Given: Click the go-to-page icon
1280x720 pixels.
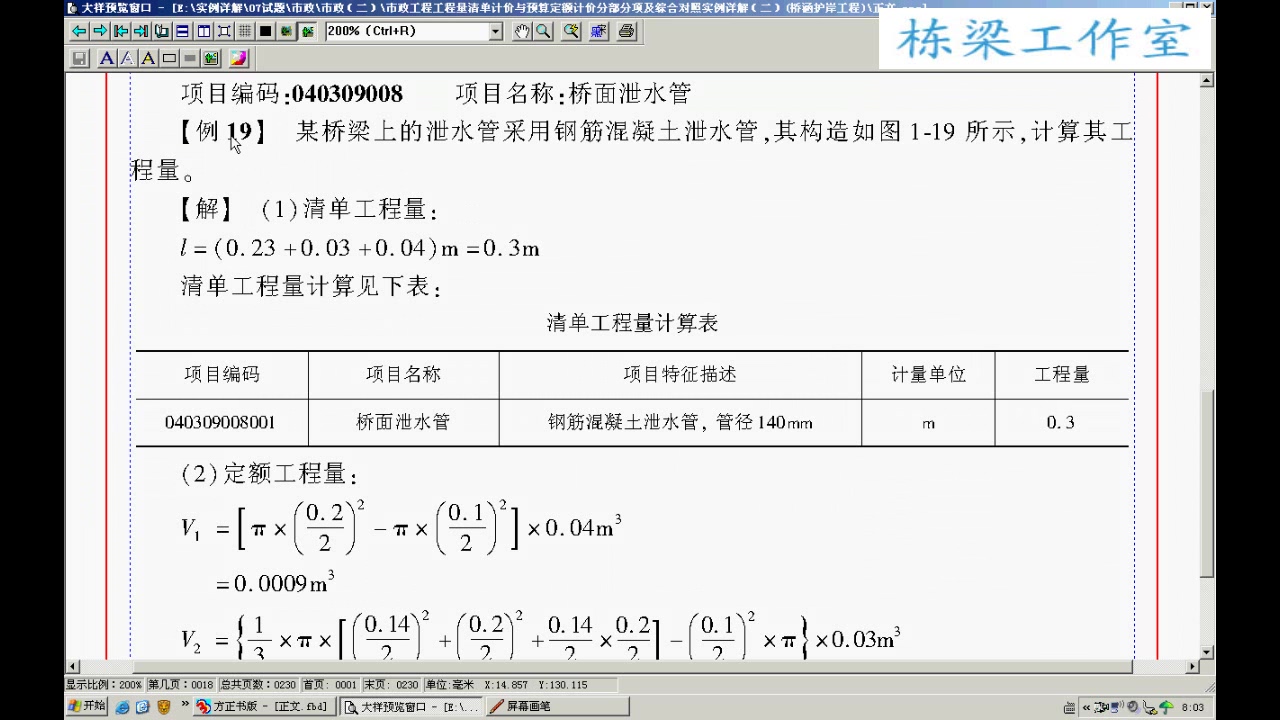Looking at the screenshot, I should click(x=162, y=31).
